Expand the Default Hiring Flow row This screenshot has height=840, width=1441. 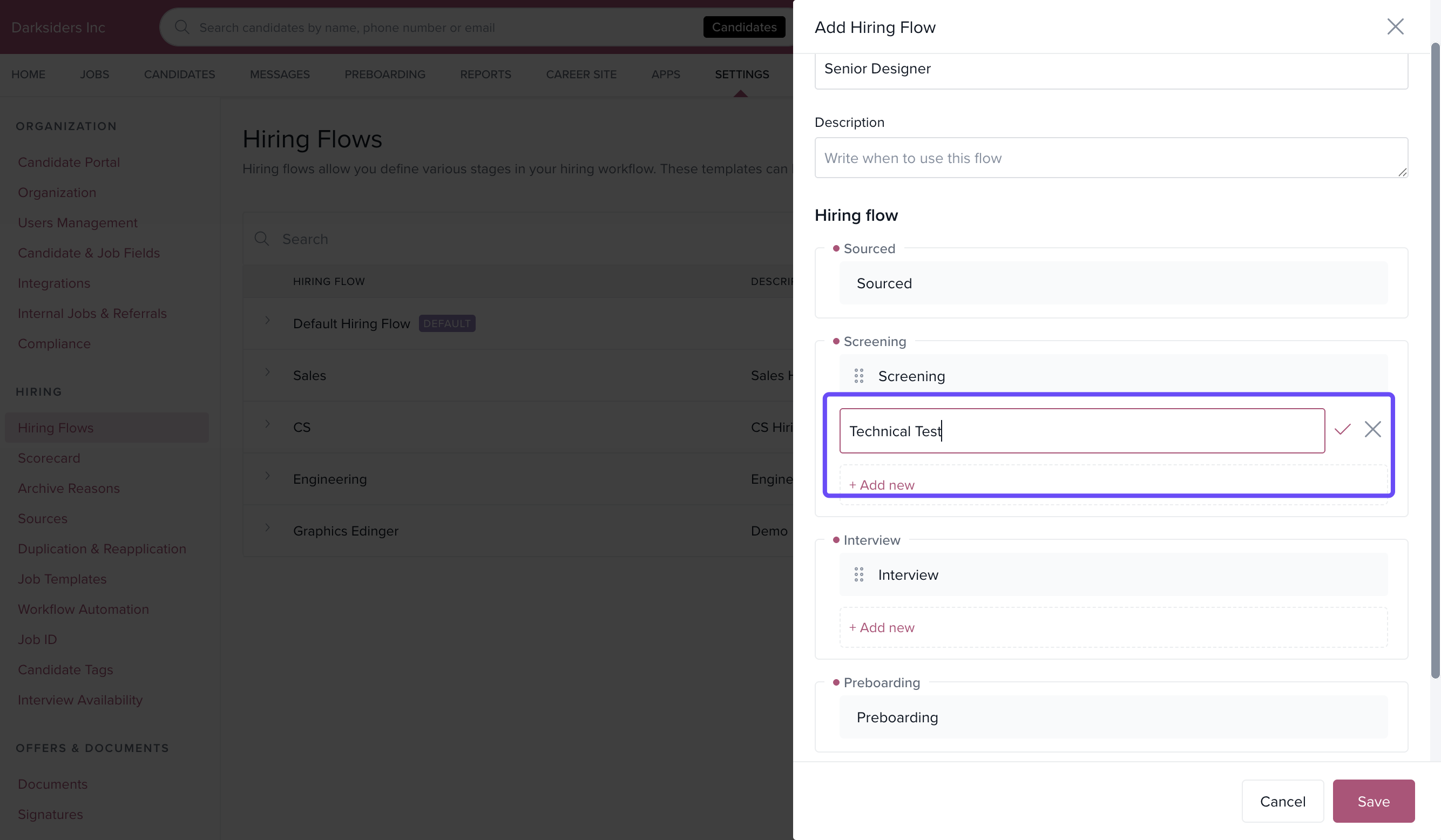267,320
